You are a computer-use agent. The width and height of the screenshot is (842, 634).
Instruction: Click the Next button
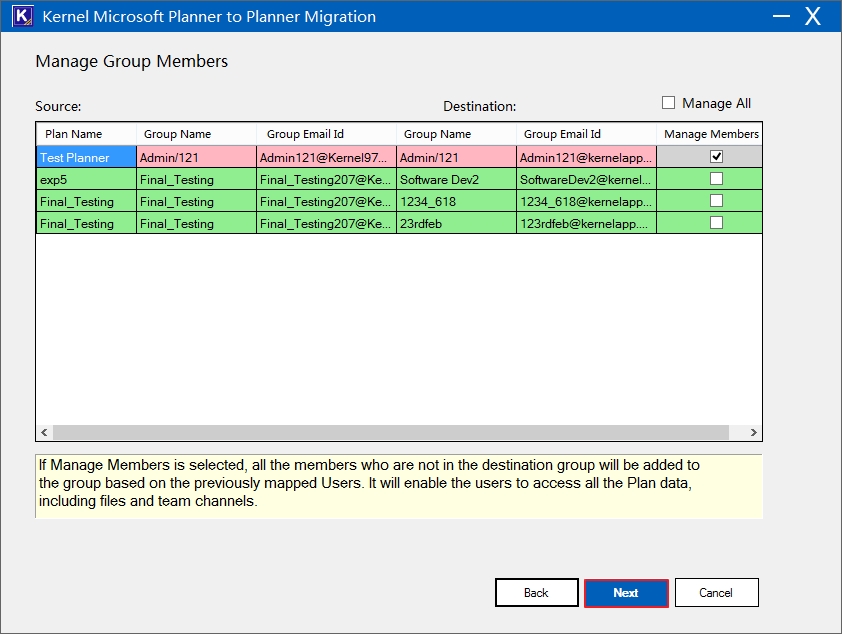click(626, 593)
